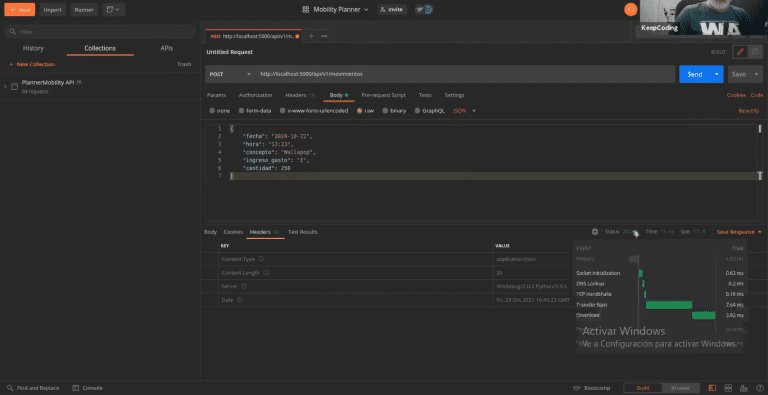Open Find and Replace search icon
The width and height of the screenshot is (768, 395).
pos(10,388)
